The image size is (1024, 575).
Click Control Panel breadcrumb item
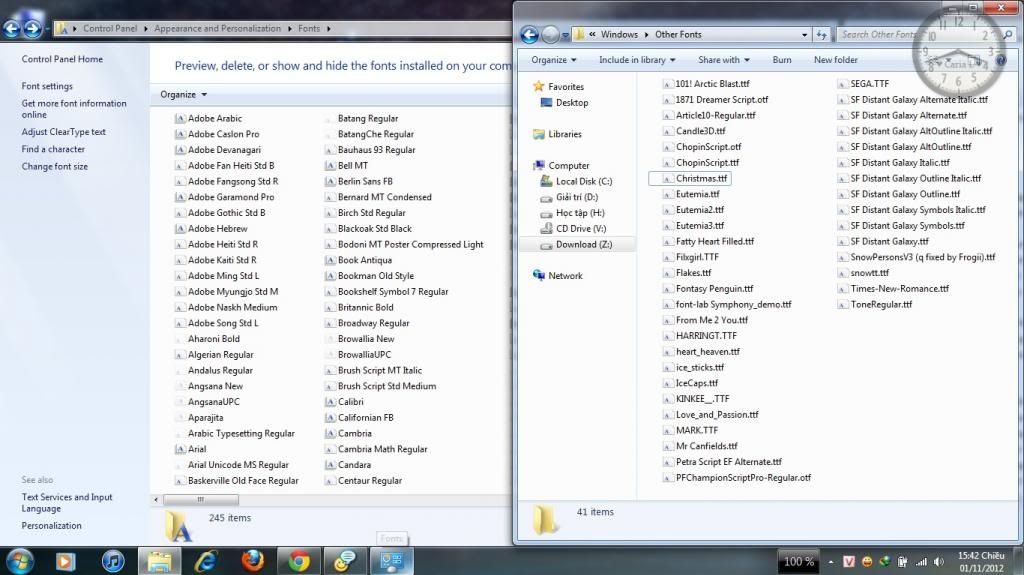(110, 29)
